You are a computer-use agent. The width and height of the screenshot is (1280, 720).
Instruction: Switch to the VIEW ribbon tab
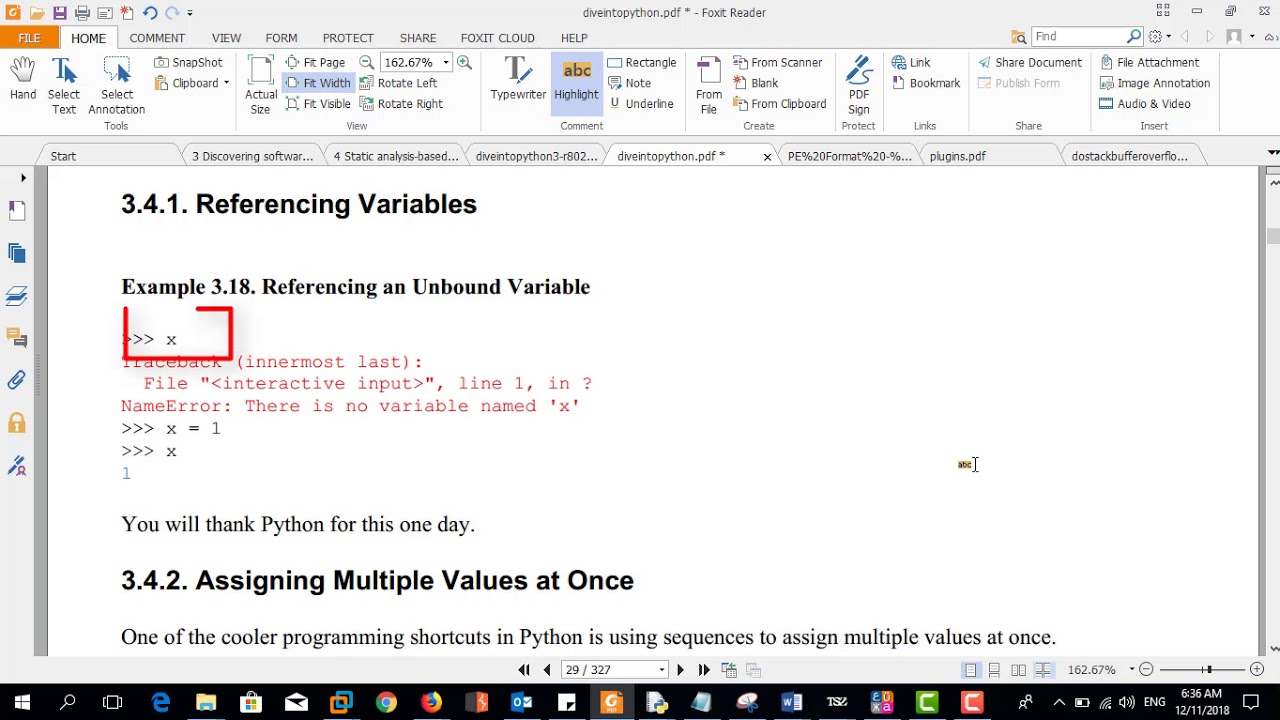(x=226, y=38)
